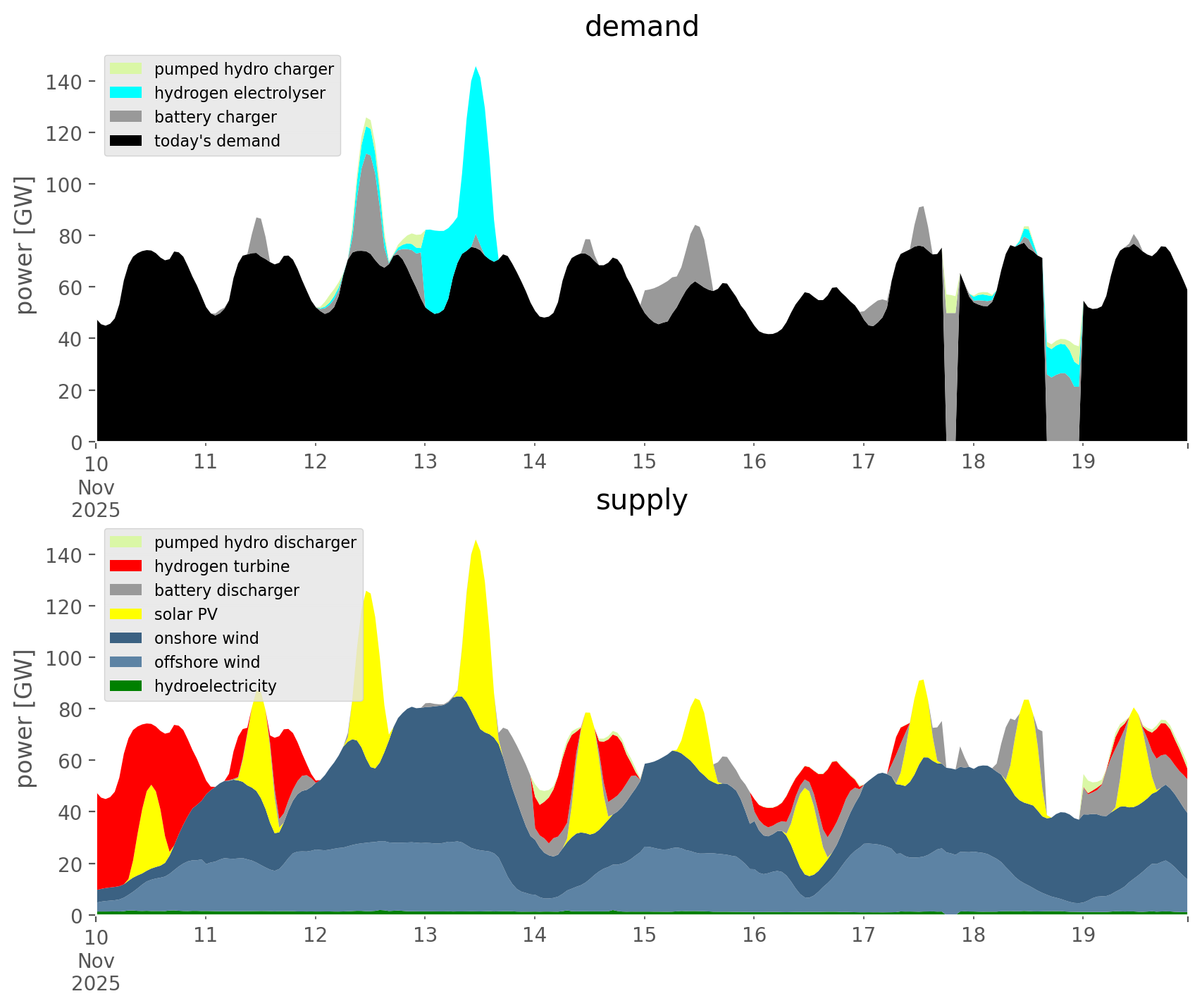This screenshot has width=1202, height=1008.
Task: Click the pumped hydro discharger legend label
Action: tap(255, 542)
